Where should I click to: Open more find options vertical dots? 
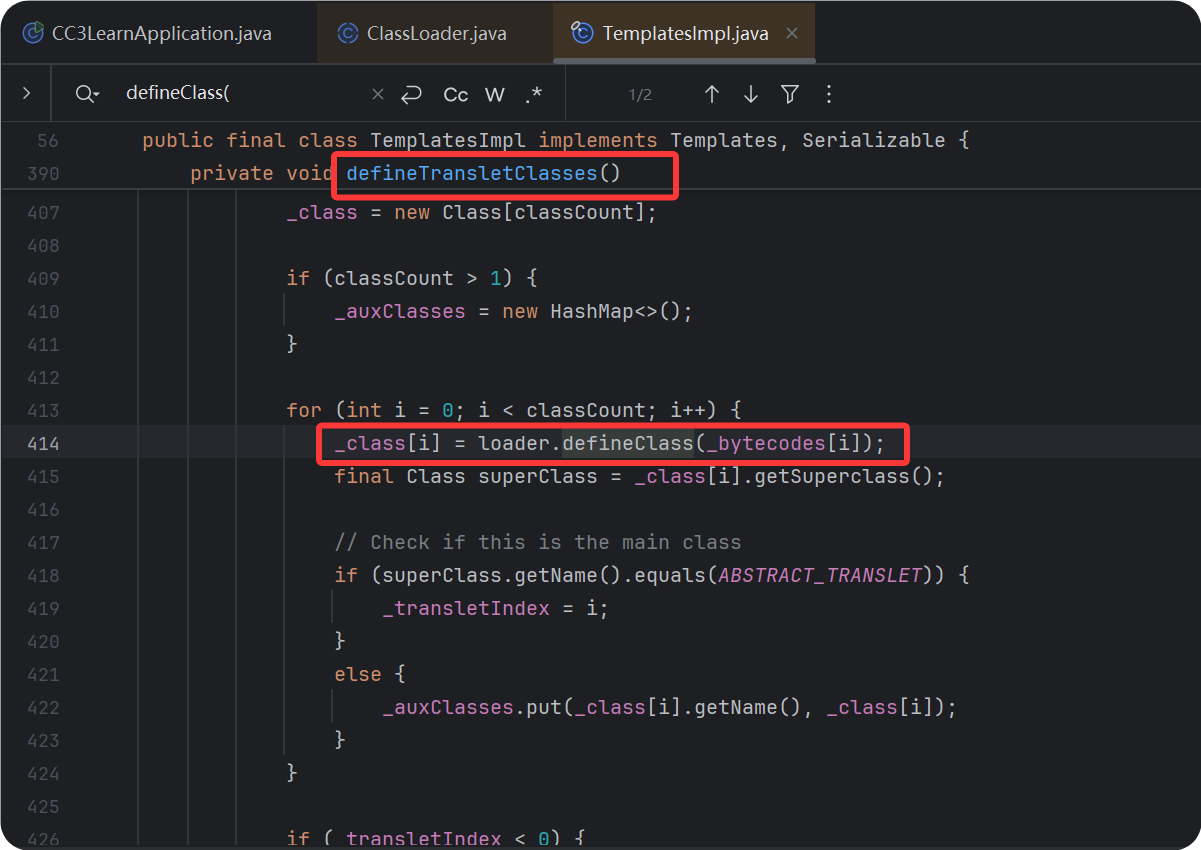828,94
